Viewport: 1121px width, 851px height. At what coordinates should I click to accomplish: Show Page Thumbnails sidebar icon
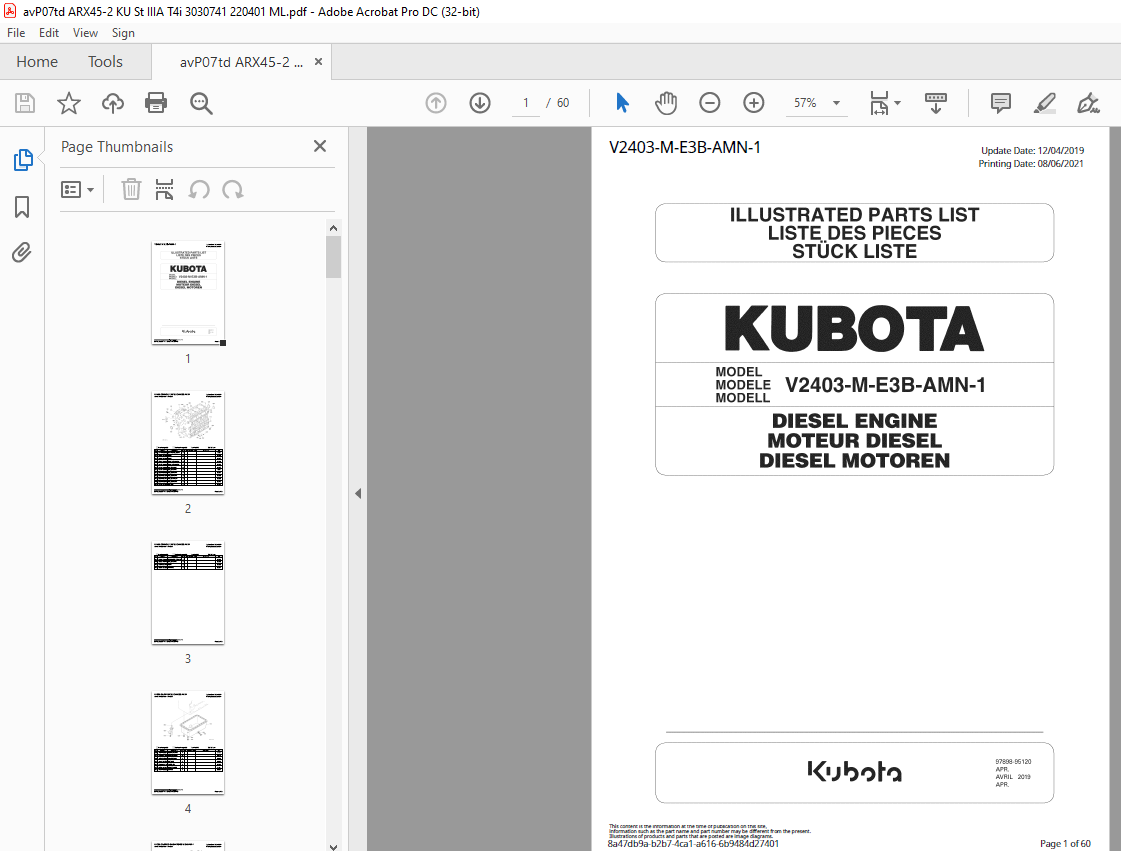pos(22,159)
